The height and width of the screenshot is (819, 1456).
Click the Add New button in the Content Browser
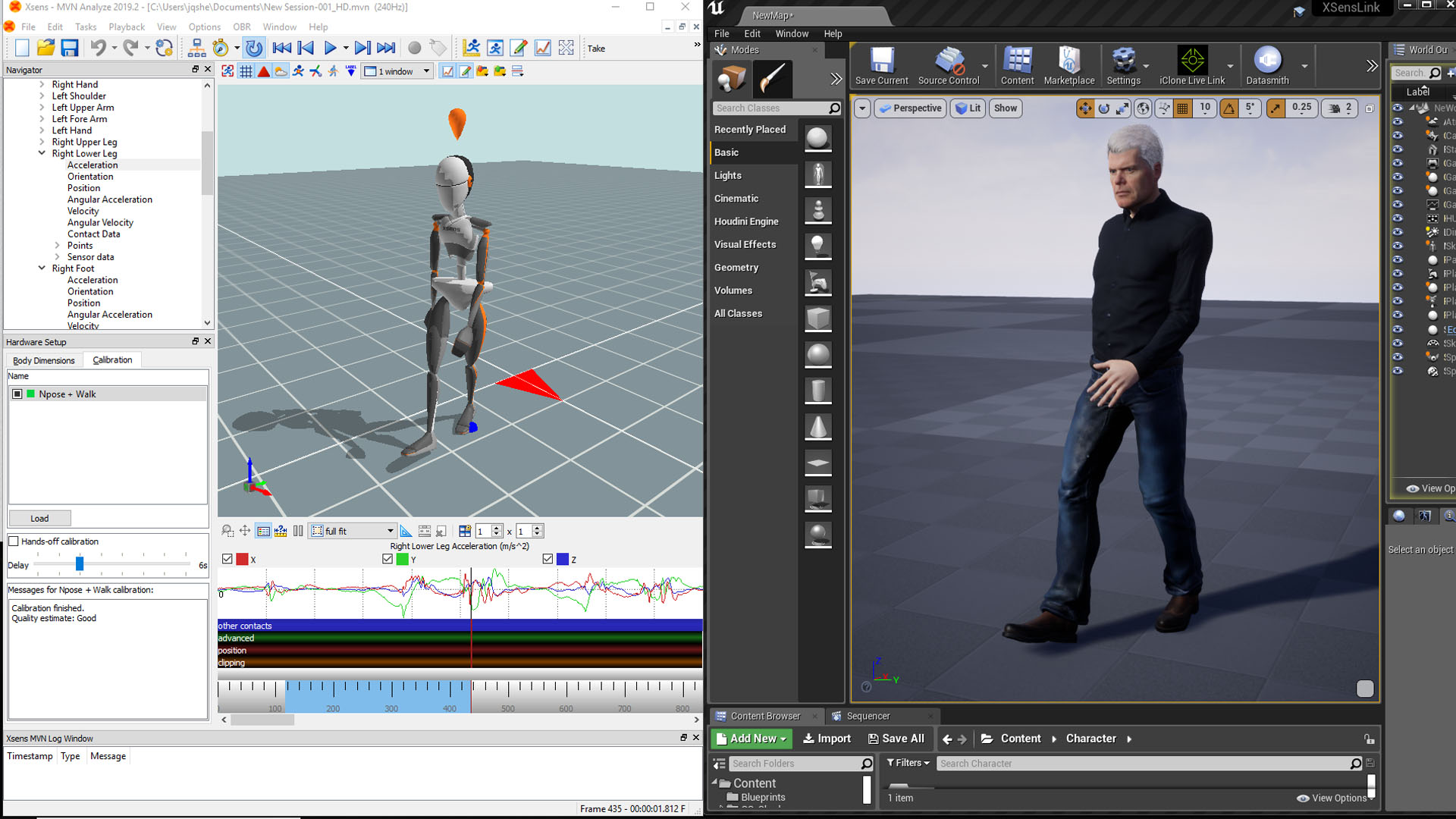(x=751, y=739)
